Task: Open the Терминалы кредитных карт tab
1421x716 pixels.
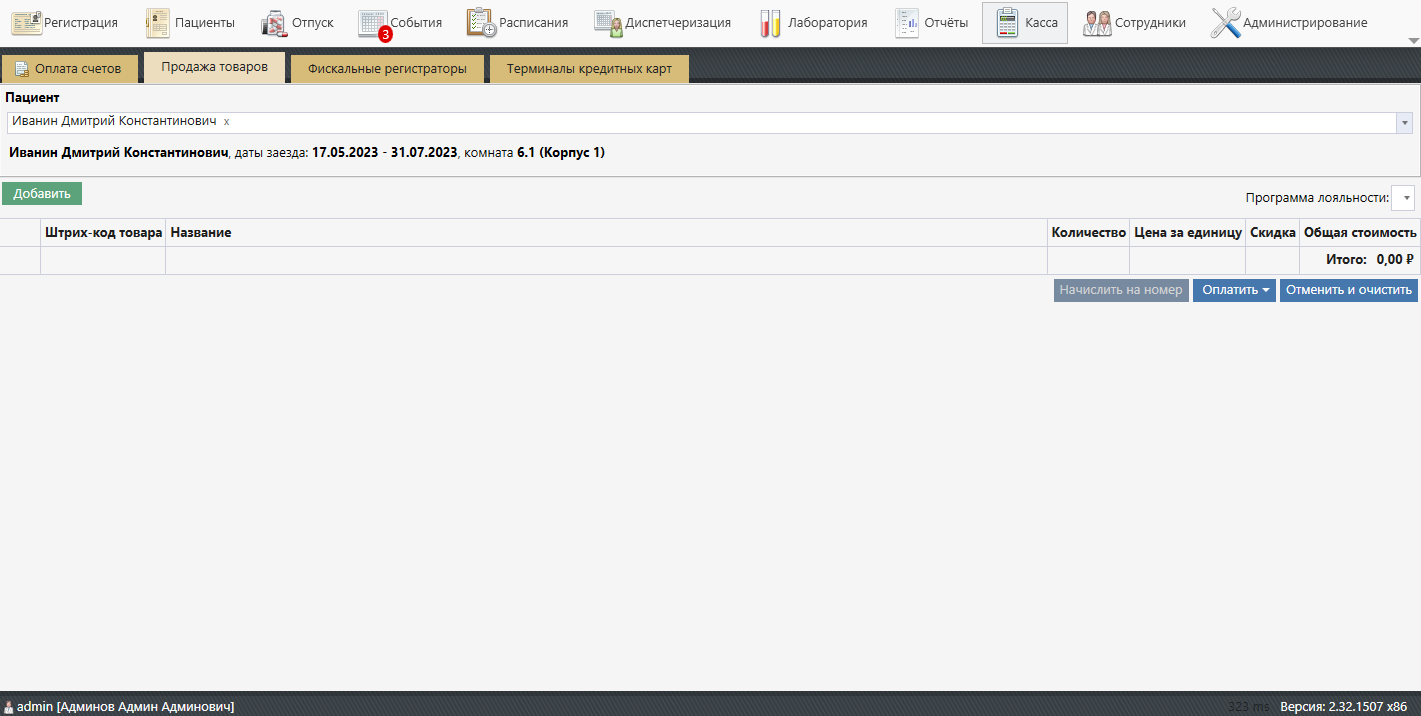Action: (589, 69)
